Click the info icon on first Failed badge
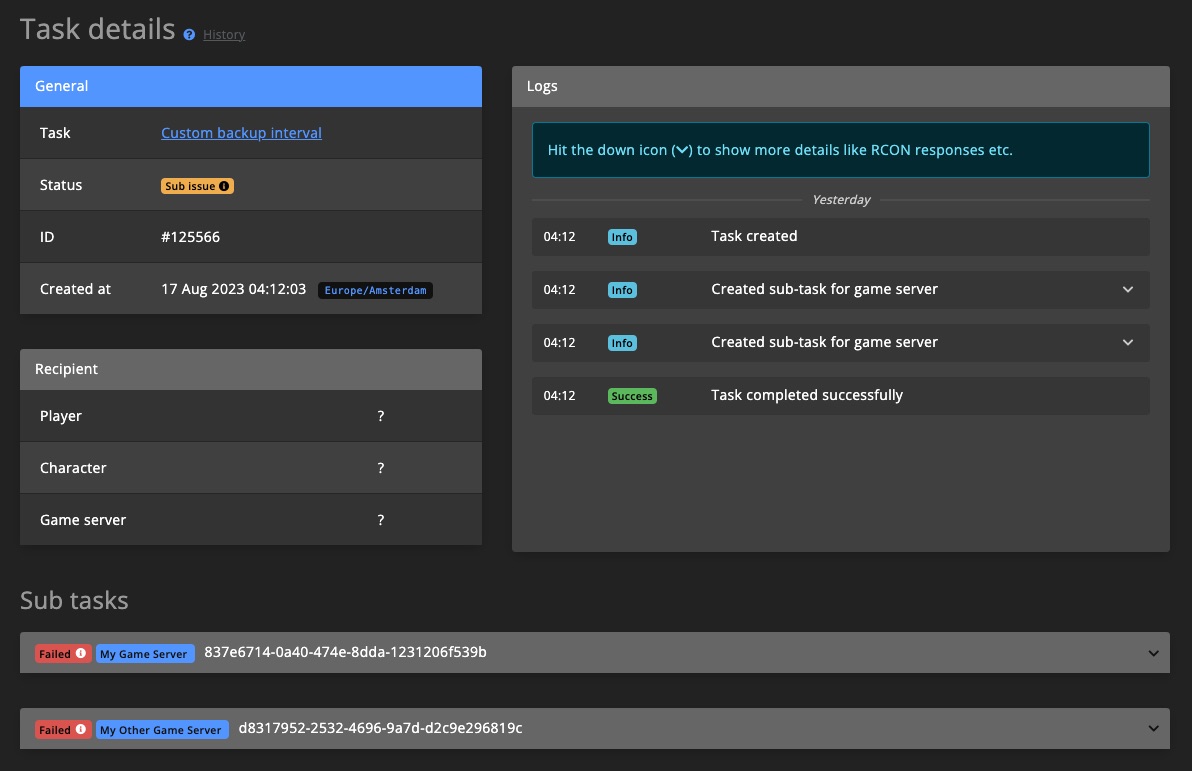This screenshot has height=771, width=1192. click(x=82, y=653)
